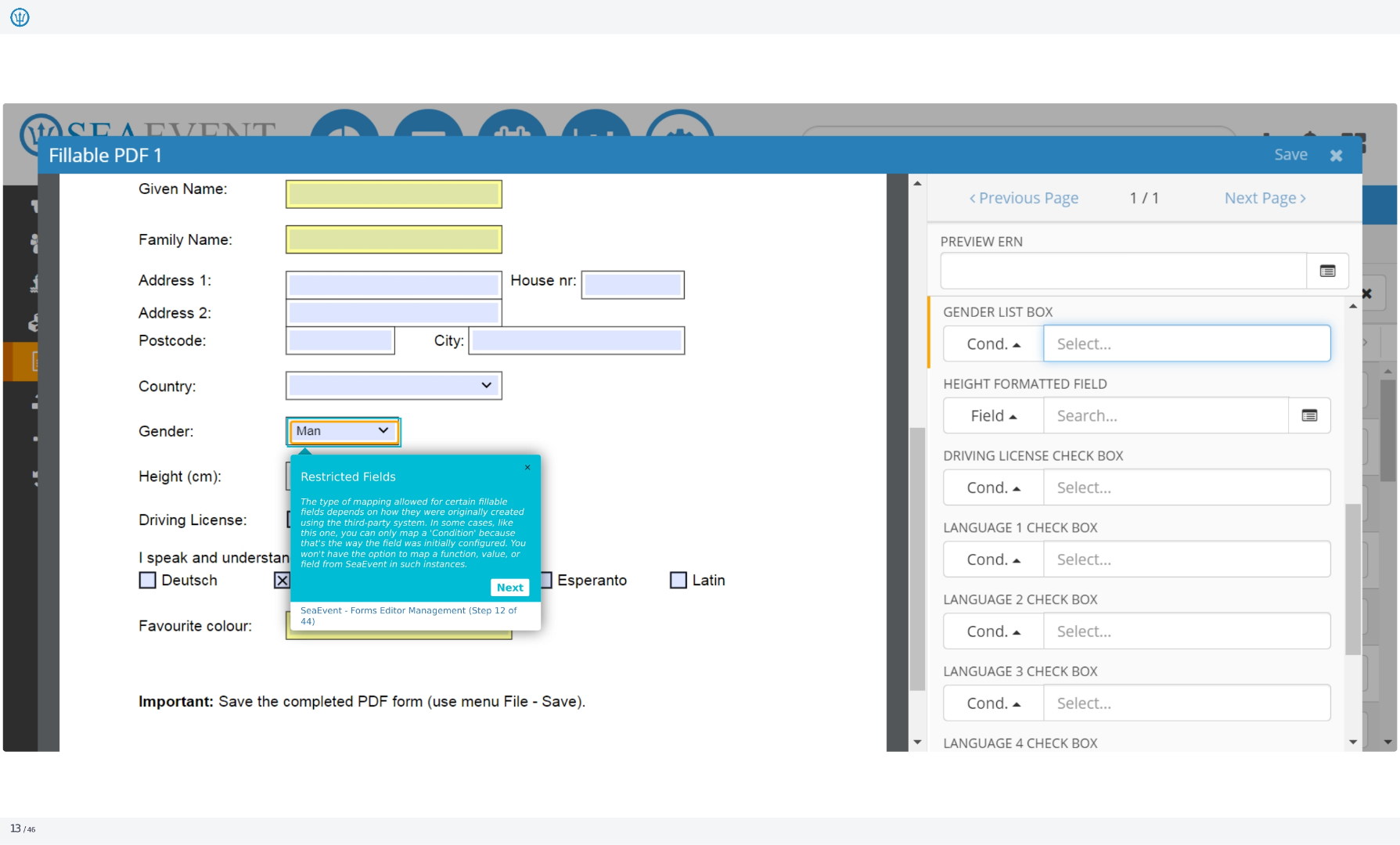Open the Preview ERN list icon
The width and height of the screenshot is (1400, 845).
click(x=1328, y=271)
